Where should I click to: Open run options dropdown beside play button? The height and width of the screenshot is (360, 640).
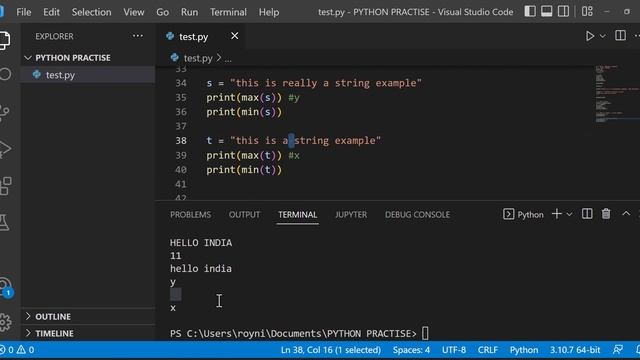602,36
